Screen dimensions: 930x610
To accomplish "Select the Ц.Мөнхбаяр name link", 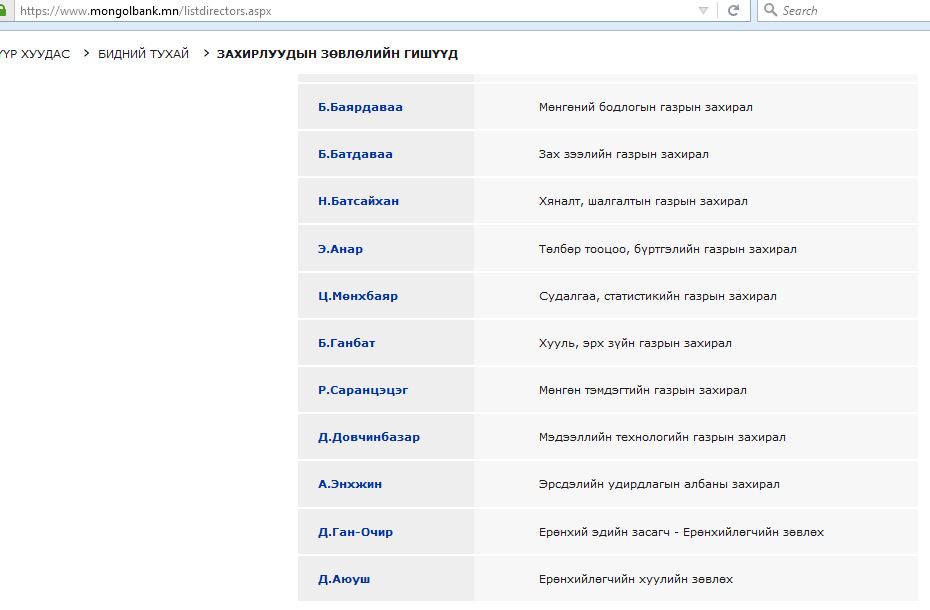I will (358, 296).
